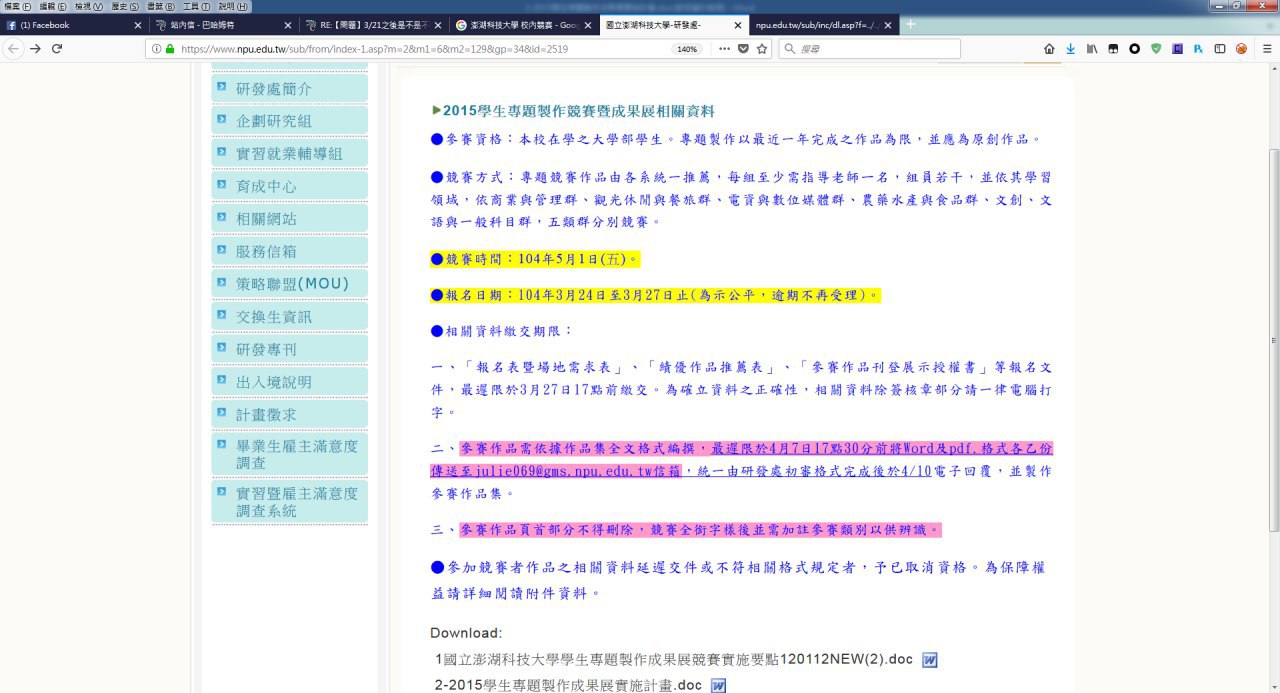Open the 工具 (Tools) menu
Screen dimensions: 1280x693
197,6
